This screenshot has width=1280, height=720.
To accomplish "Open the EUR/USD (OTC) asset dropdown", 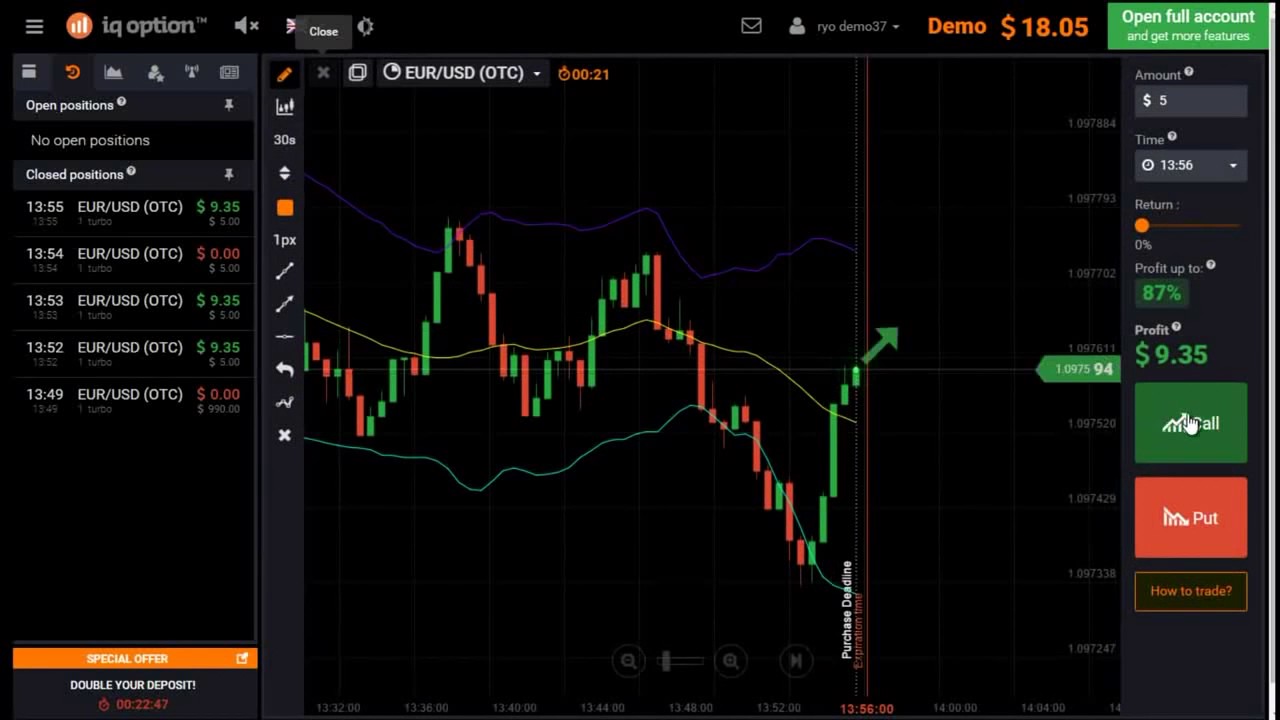I will click(x=462, y=73).
